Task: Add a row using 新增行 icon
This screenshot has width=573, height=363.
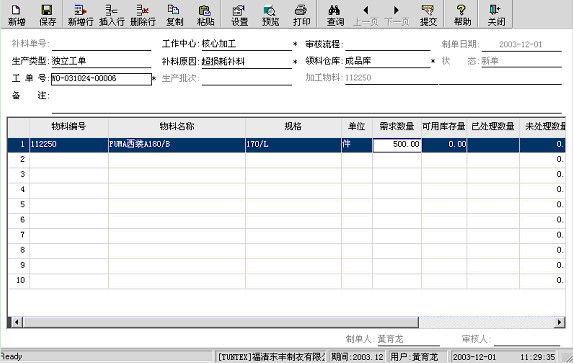Action: click(80, 15)
